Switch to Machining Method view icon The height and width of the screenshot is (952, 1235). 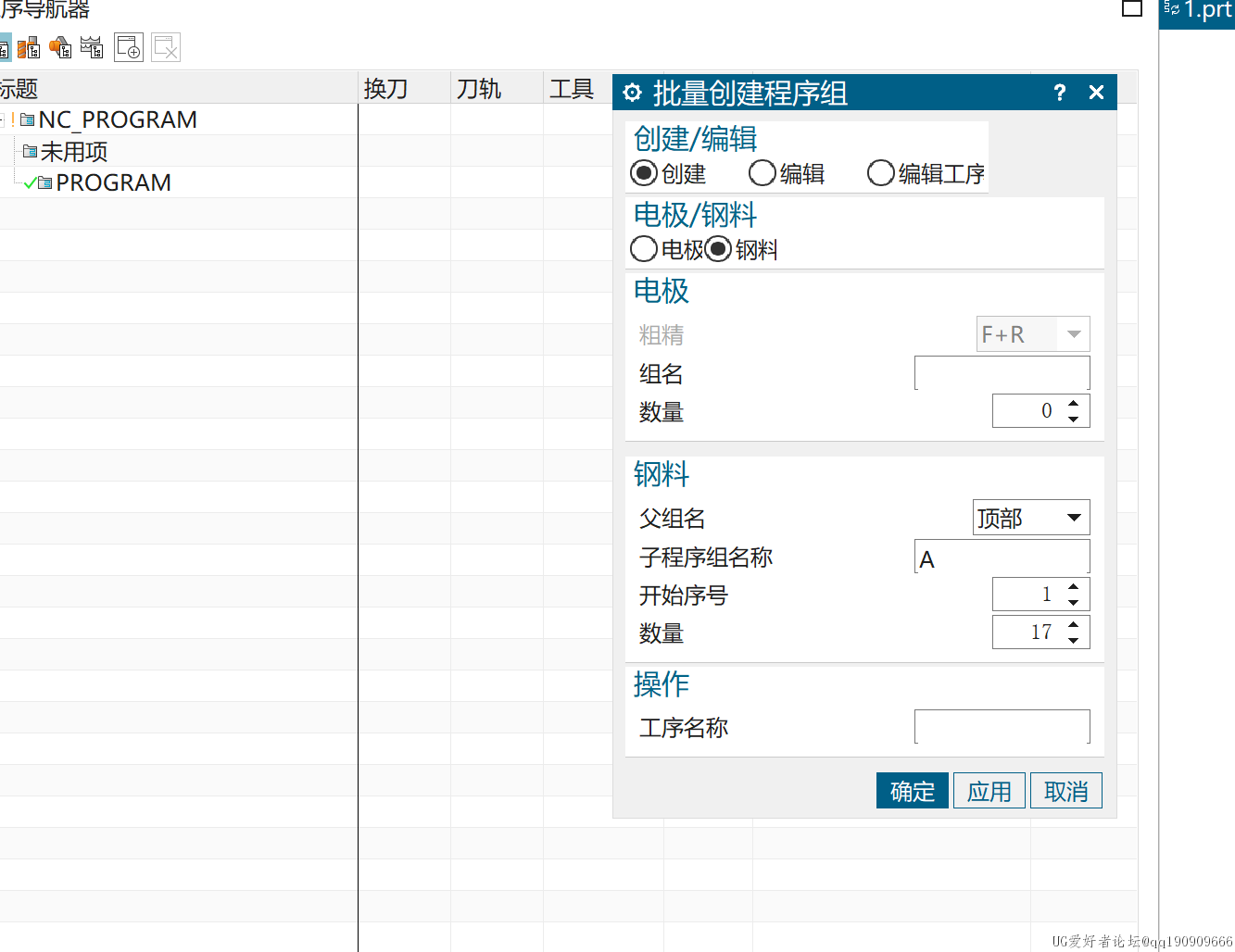(x=92, y=47)
